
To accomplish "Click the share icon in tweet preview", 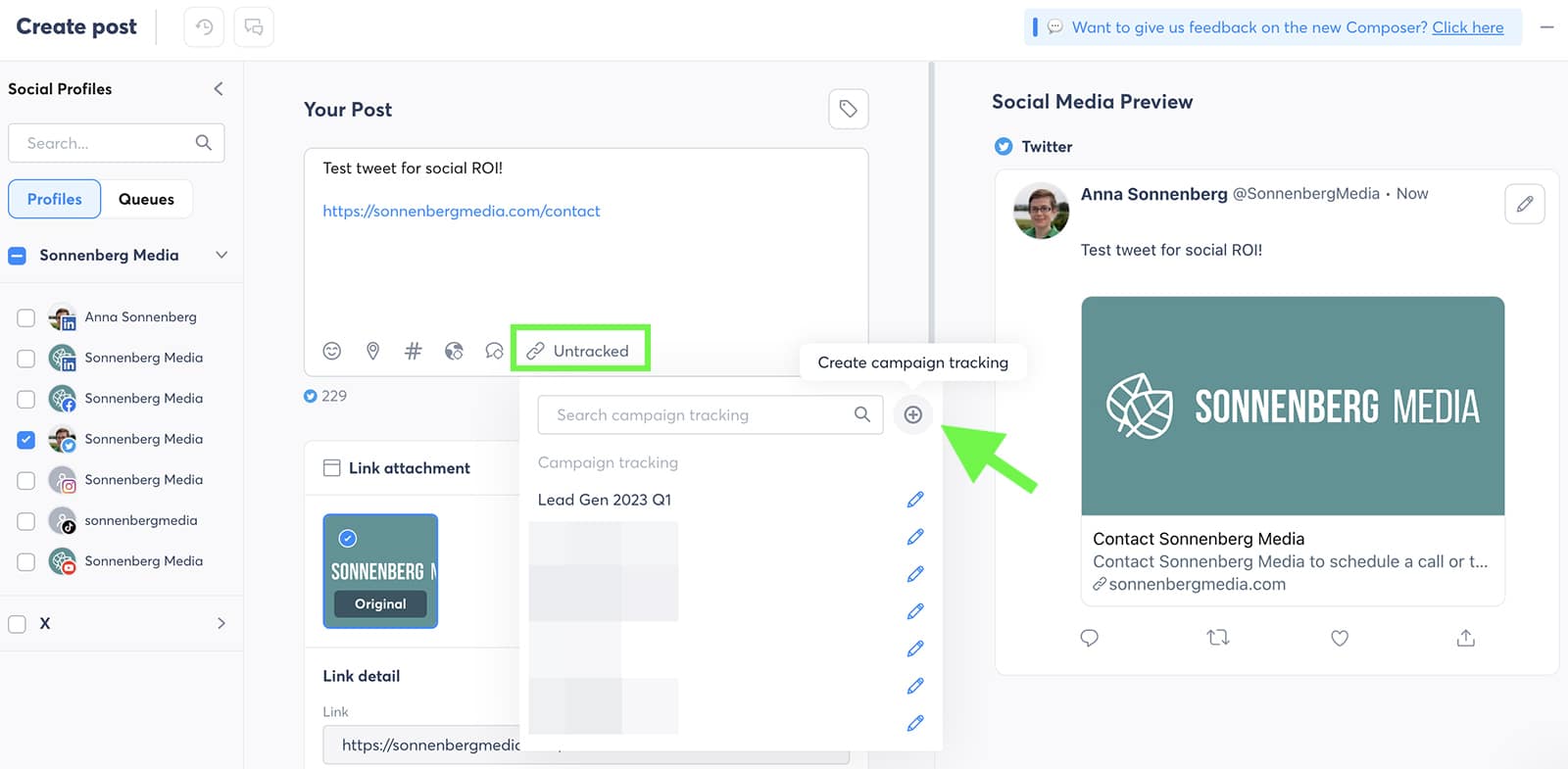I will pyautogui.click(x=1466, y=638).
